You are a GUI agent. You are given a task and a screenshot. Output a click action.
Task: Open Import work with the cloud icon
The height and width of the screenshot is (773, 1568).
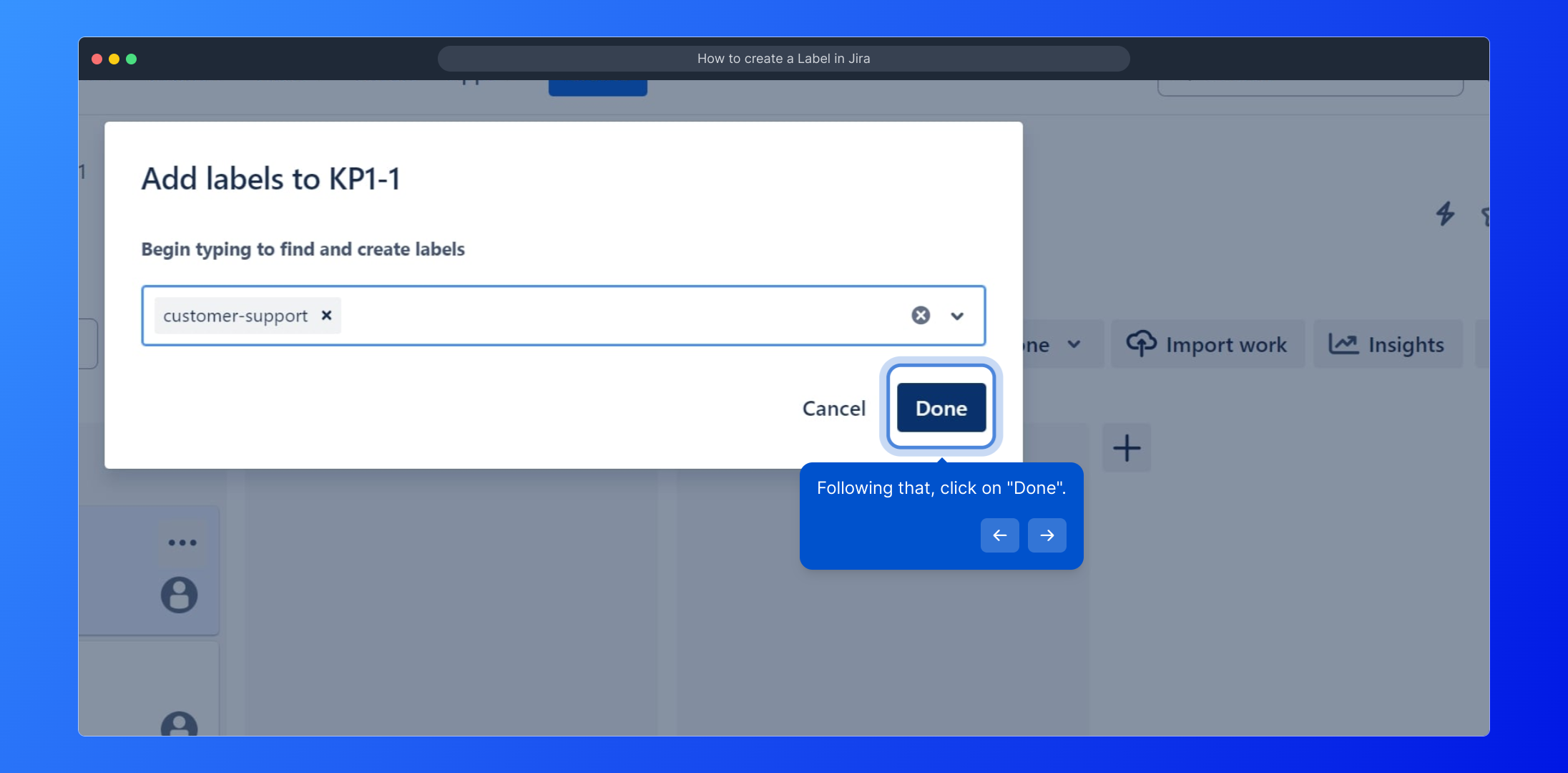pyautogui.click(x=1207, y=344)
